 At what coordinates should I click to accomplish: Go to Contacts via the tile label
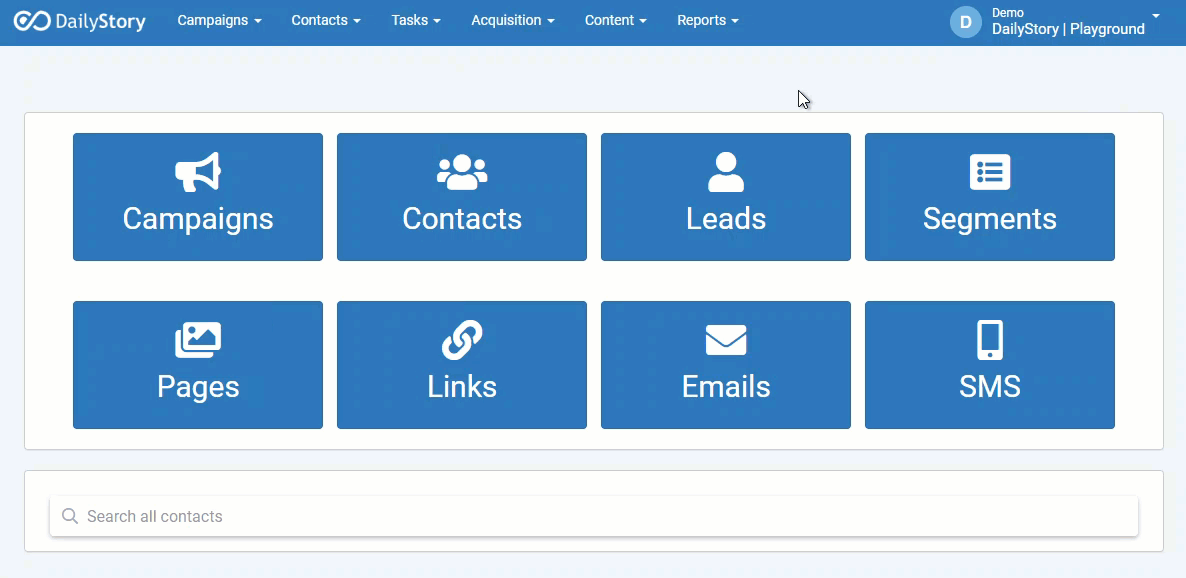[x=461, y=219]
